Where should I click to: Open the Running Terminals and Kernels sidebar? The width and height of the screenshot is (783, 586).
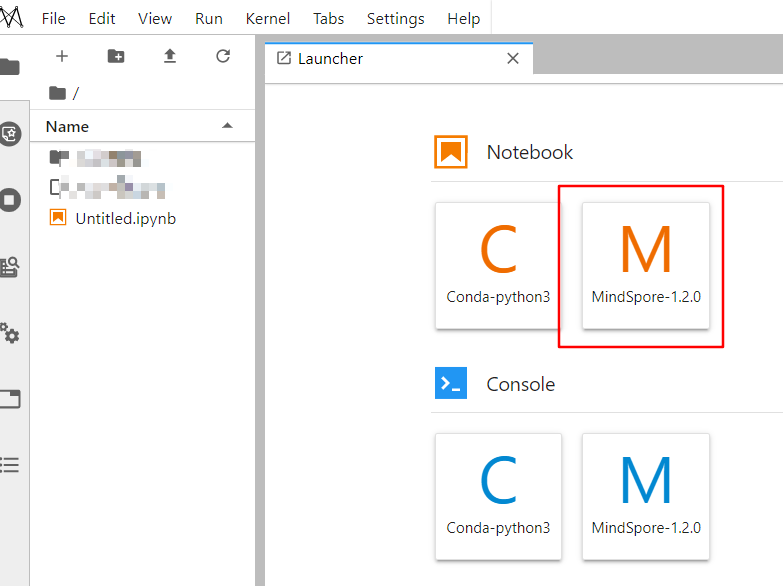pyautogui.click(x=10, y=200)
